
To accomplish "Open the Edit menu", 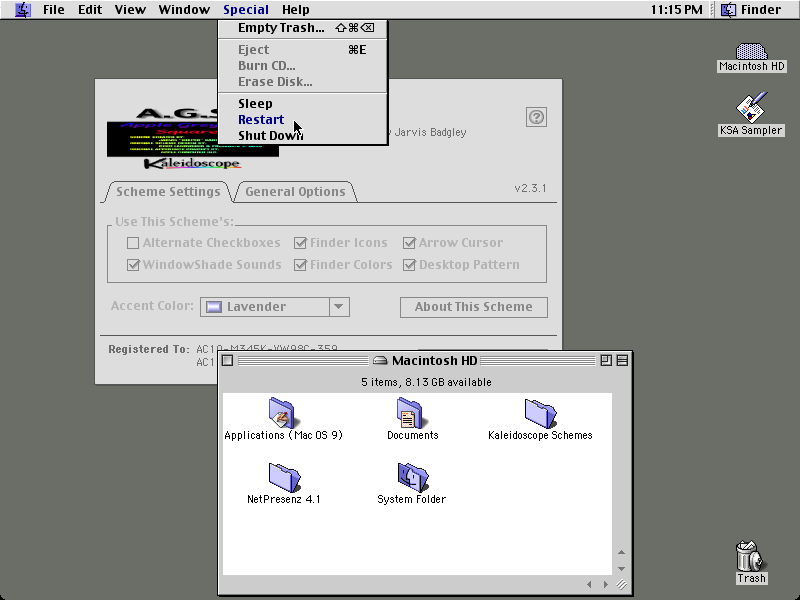I will [x=90, y=10].
